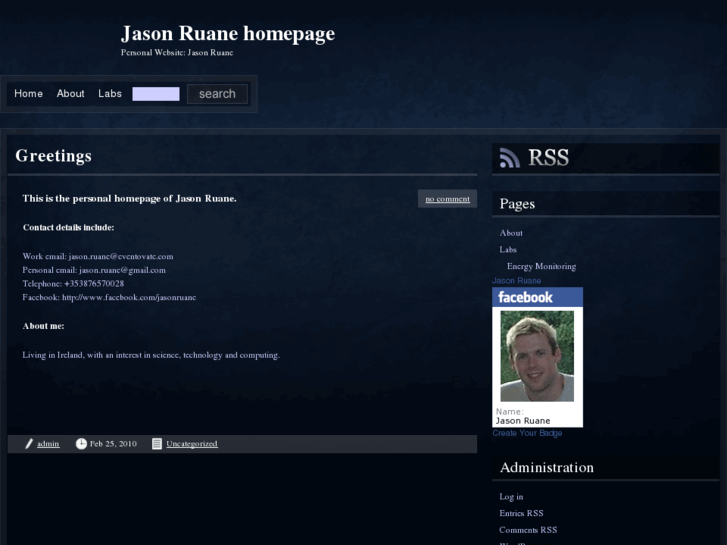
Task: Open the Labs page in the sidebar
Action: click(508, 250)
